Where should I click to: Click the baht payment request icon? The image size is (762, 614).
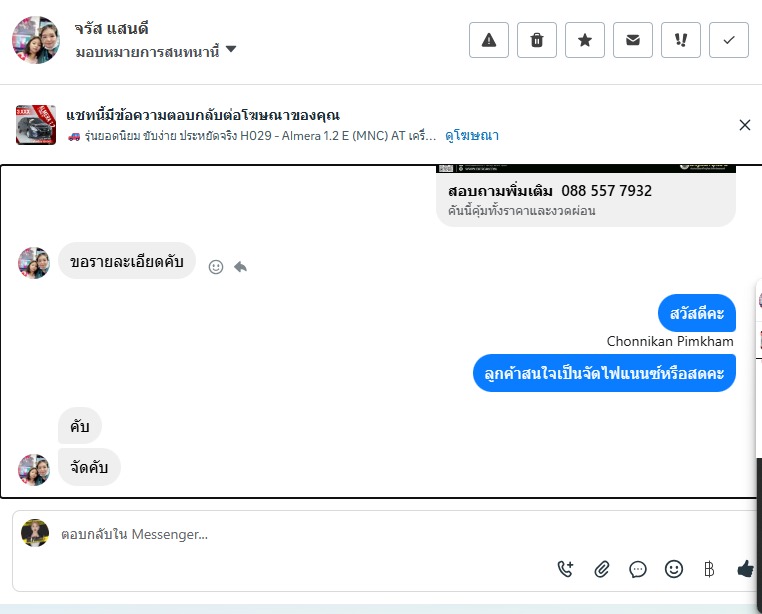tap(709, 569)
